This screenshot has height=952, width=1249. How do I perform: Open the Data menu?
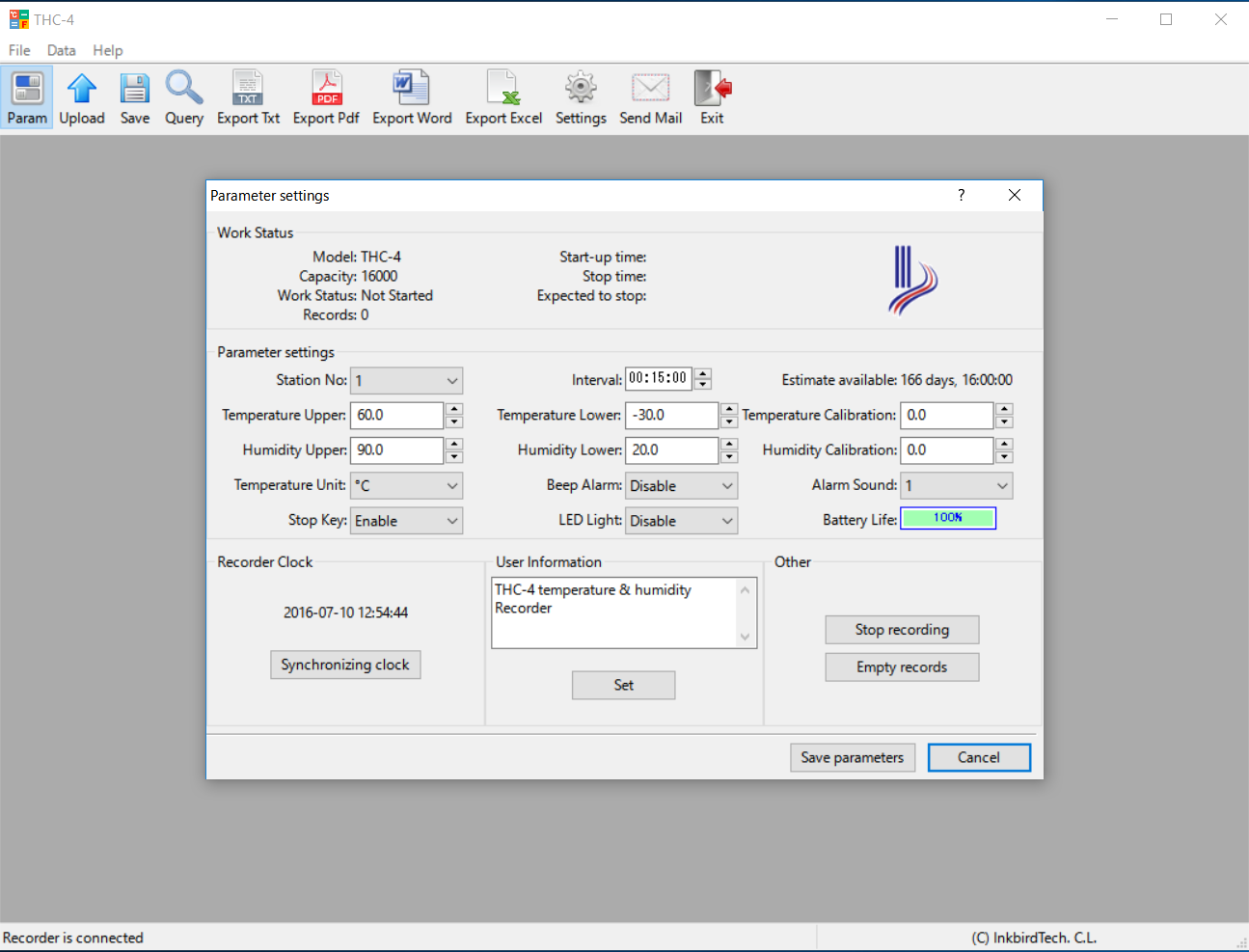pyautogui.click(x=61, y=50)
